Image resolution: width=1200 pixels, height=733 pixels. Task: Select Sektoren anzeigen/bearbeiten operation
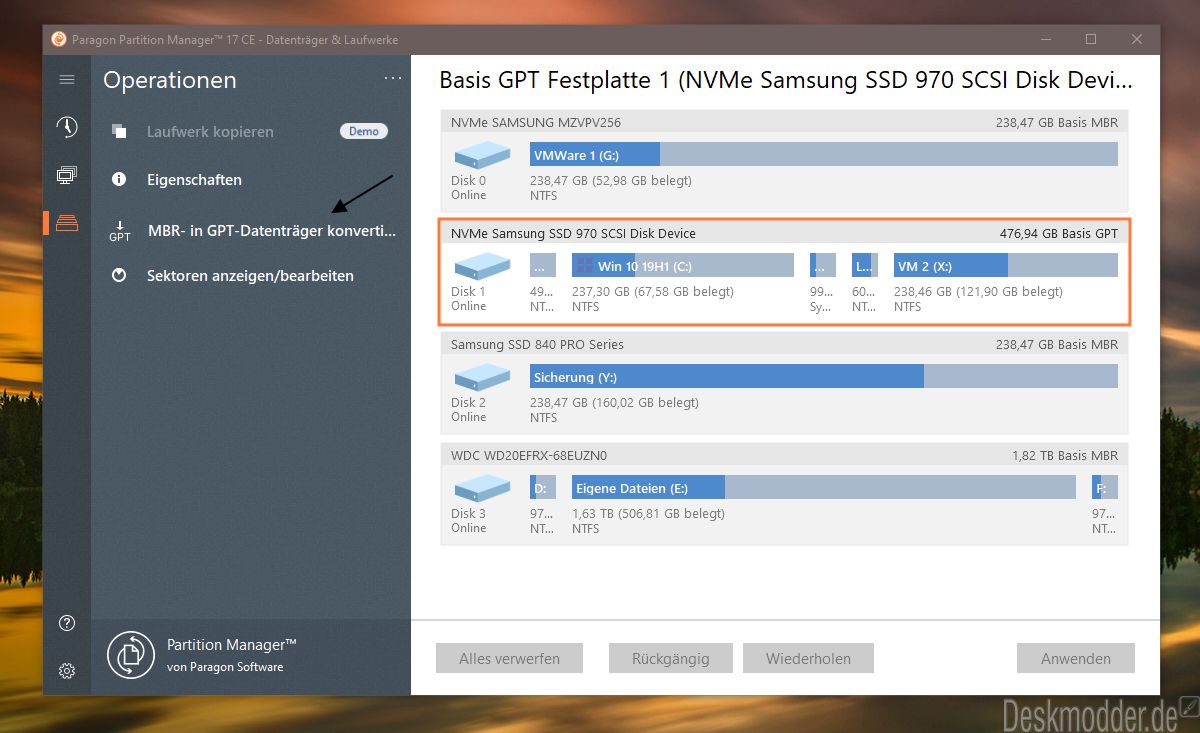[250, 276]
